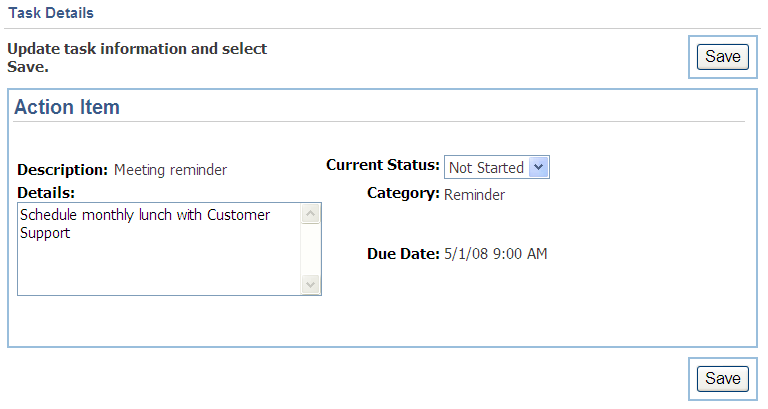Click the Due Date label
This screenshot has height=409, width=768.
(403, 254)
